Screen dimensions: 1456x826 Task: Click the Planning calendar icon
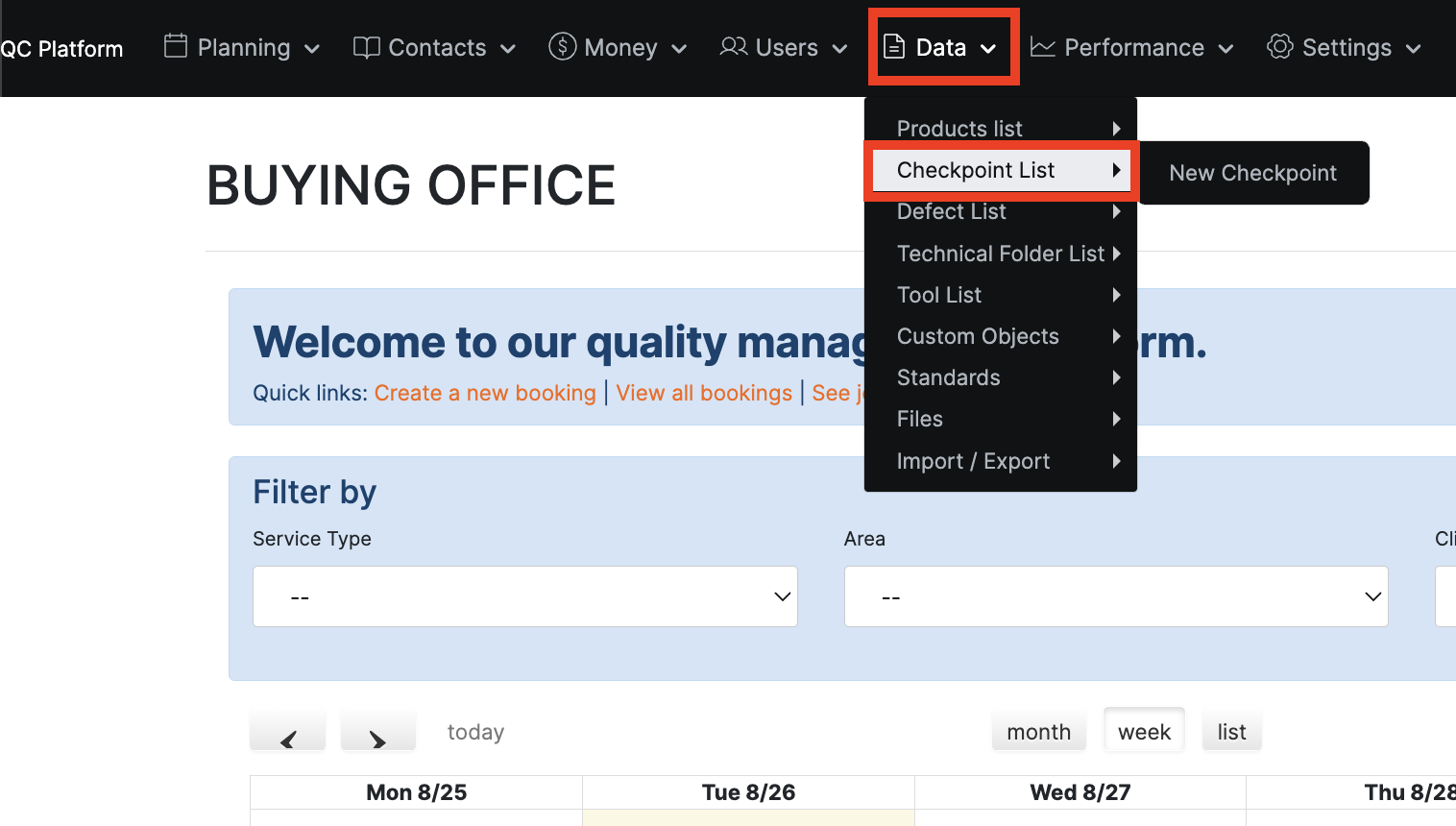tap(175, 47)
